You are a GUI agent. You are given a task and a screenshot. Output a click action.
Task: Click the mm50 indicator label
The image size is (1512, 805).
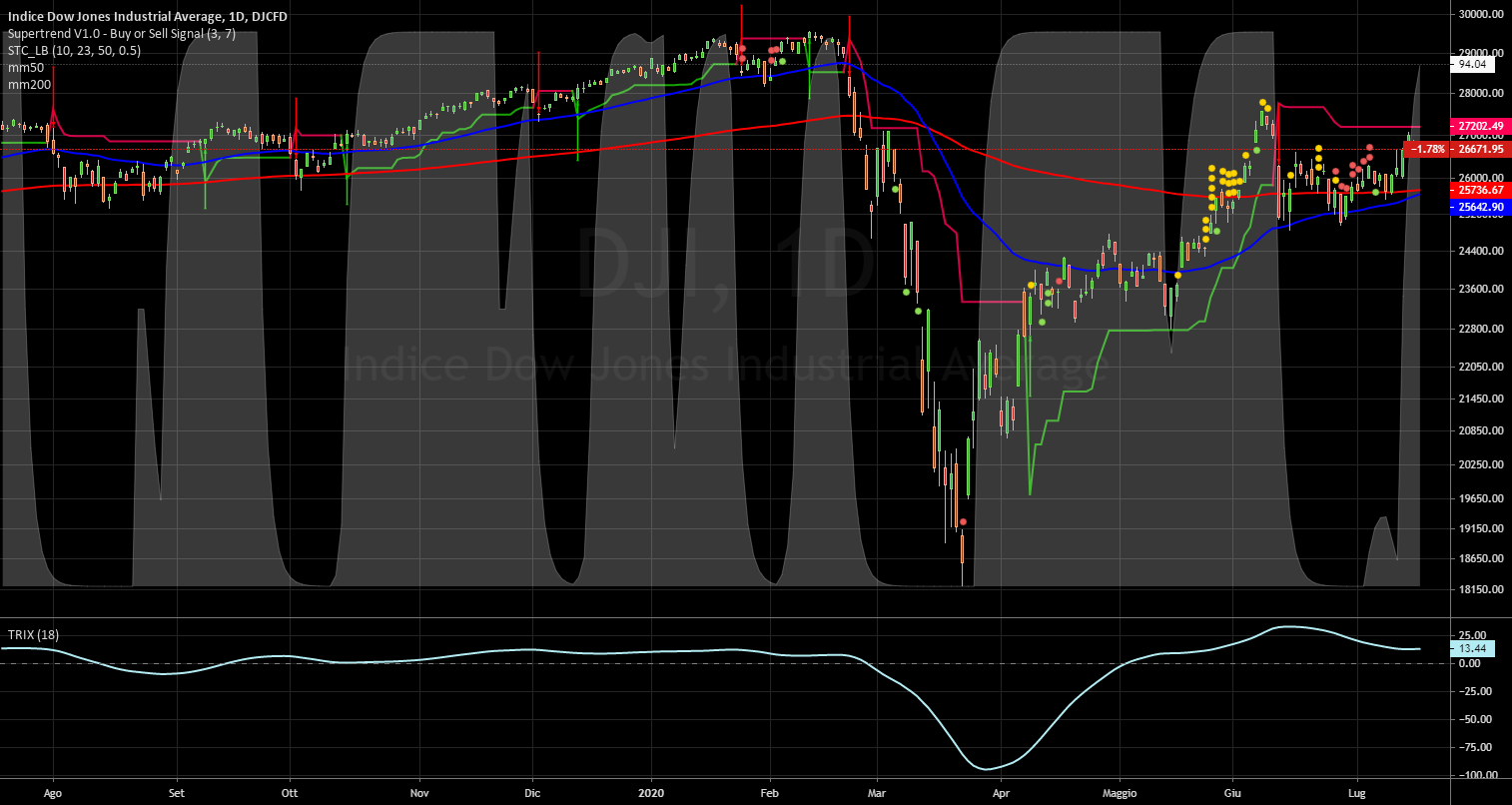(24, 67)
